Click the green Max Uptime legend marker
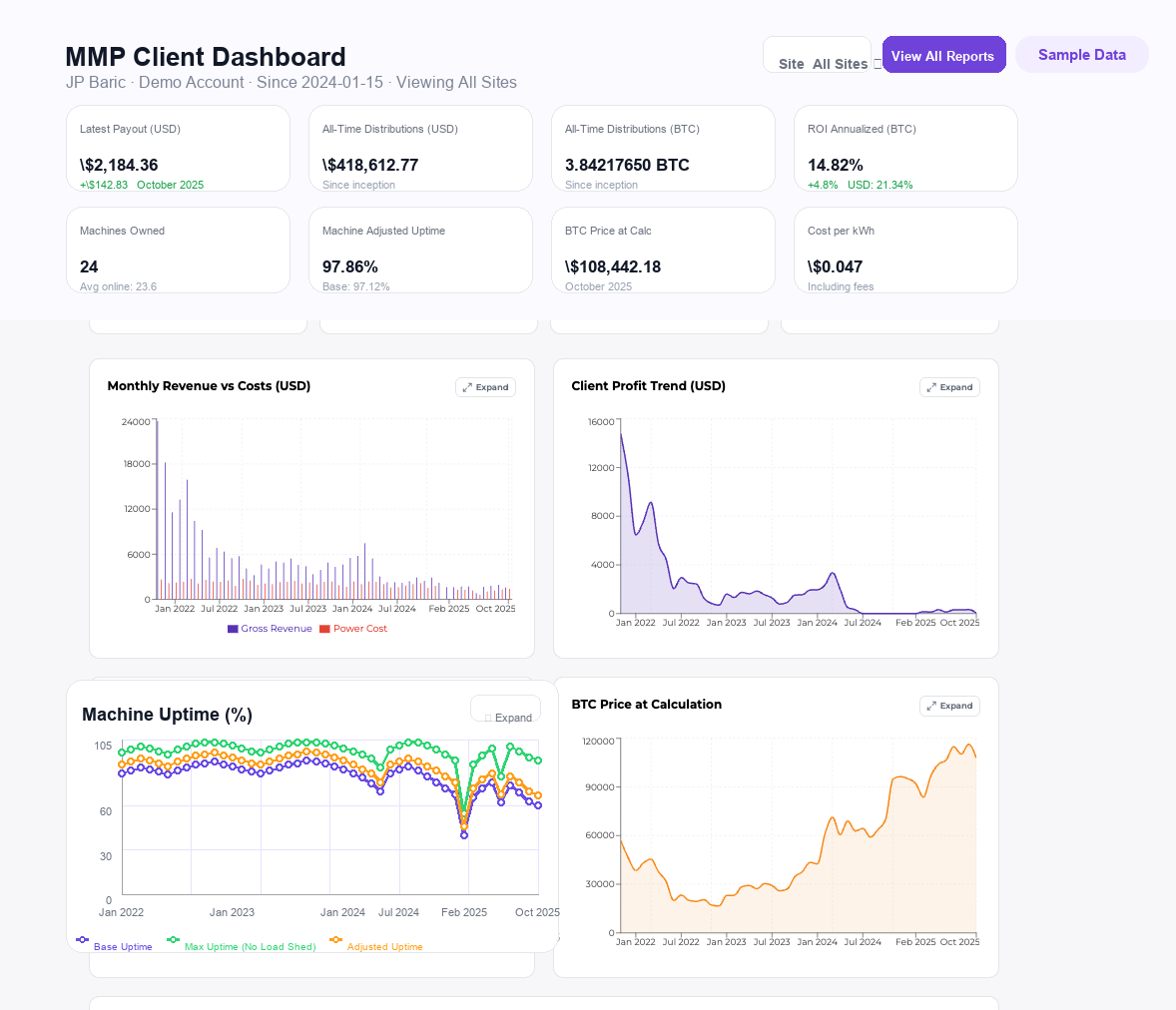 pos(172,939)
